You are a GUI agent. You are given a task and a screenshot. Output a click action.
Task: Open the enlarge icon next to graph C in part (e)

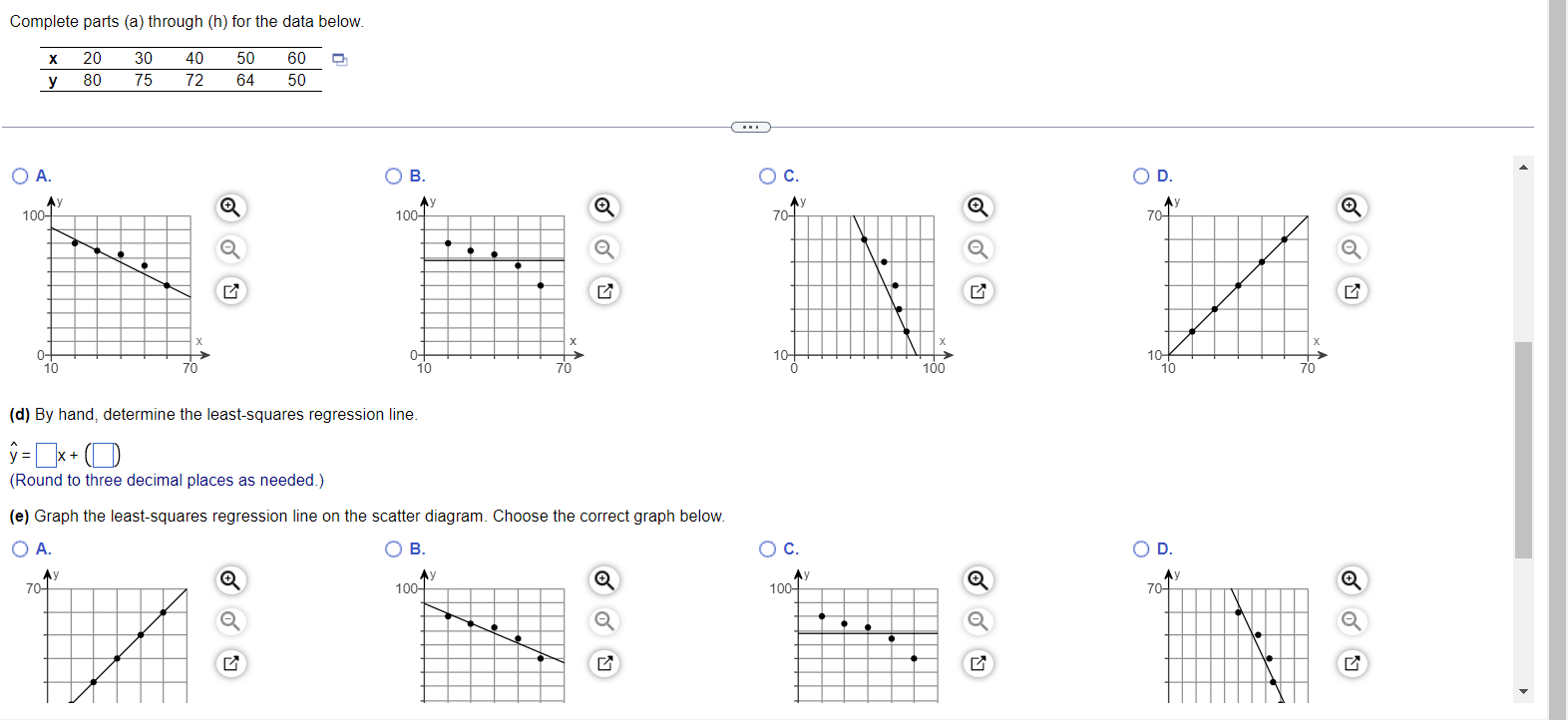tap(978, 663)
